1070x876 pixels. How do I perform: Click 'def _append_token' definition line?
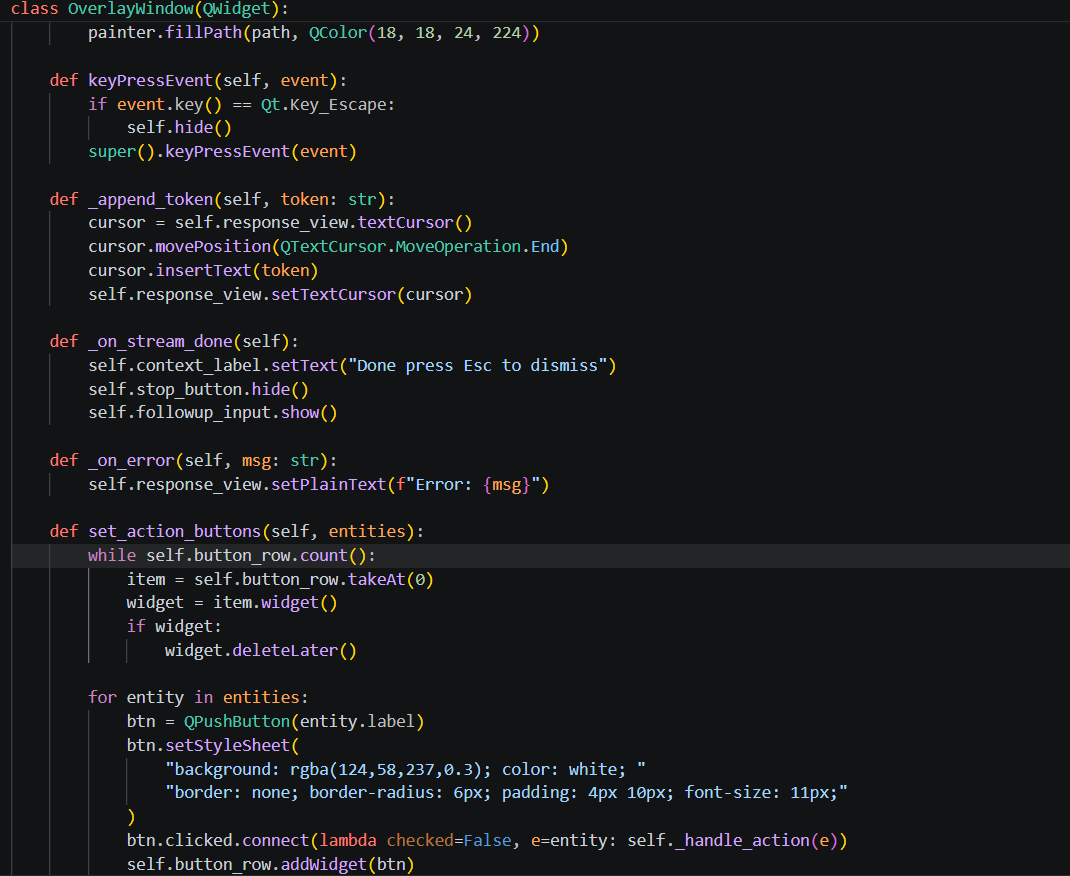222,199
